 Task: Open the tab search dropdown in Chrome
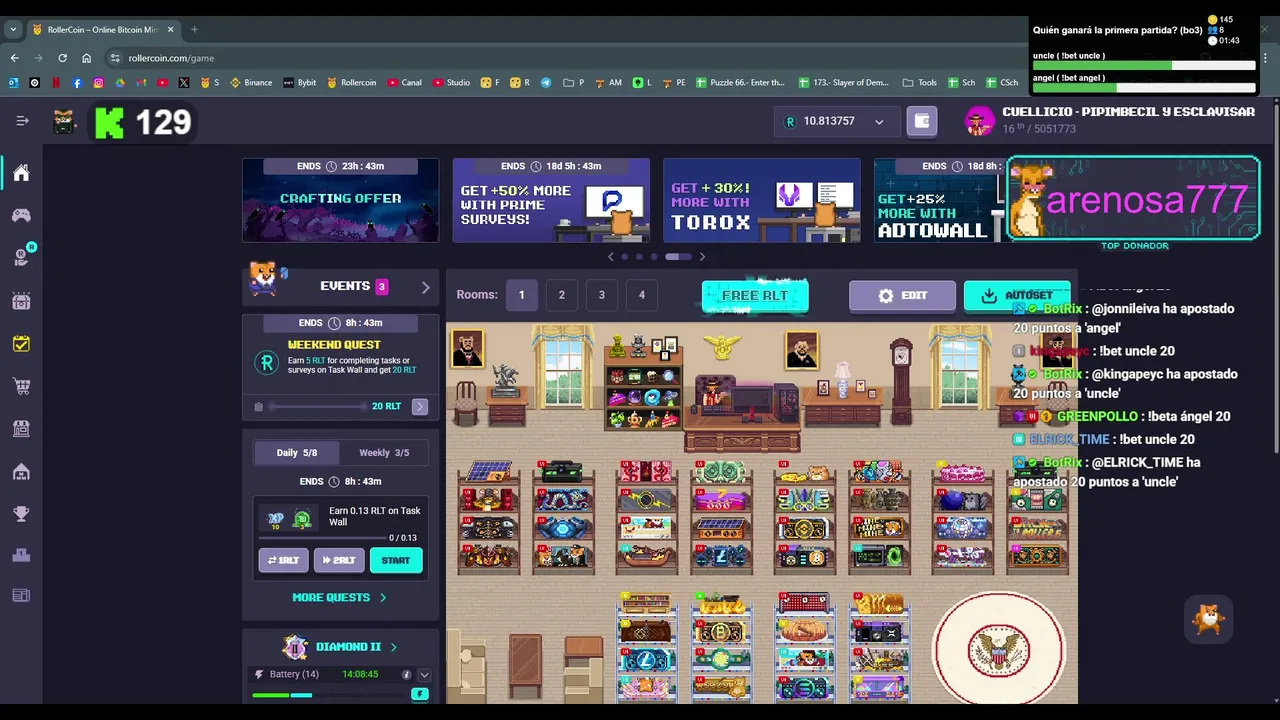13,30
